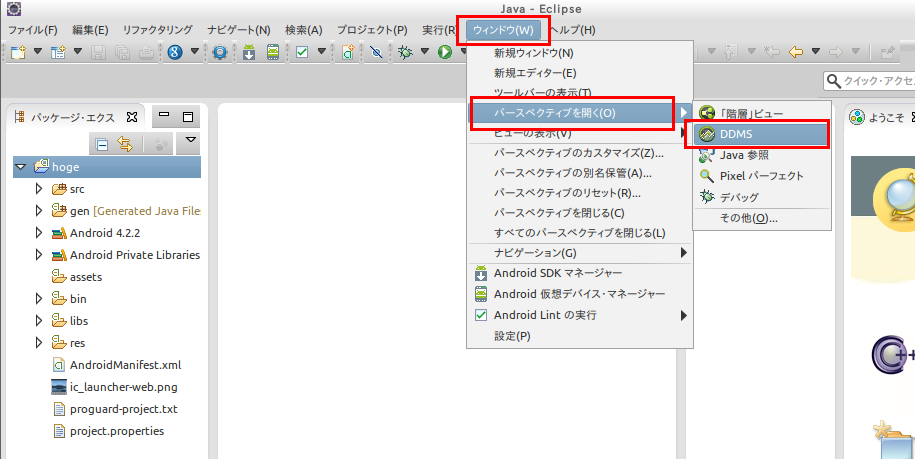Screen dimensions: 915x459
Task: Open the Back history dropdown arrow
Action: coord(816,51)
